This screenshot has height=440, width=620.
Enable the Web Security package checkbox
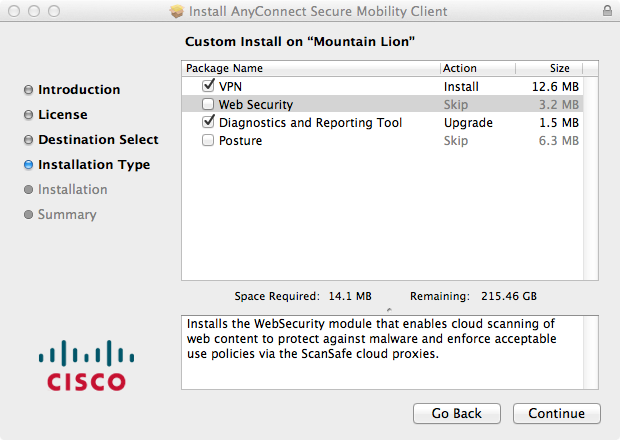coord(208,104)
